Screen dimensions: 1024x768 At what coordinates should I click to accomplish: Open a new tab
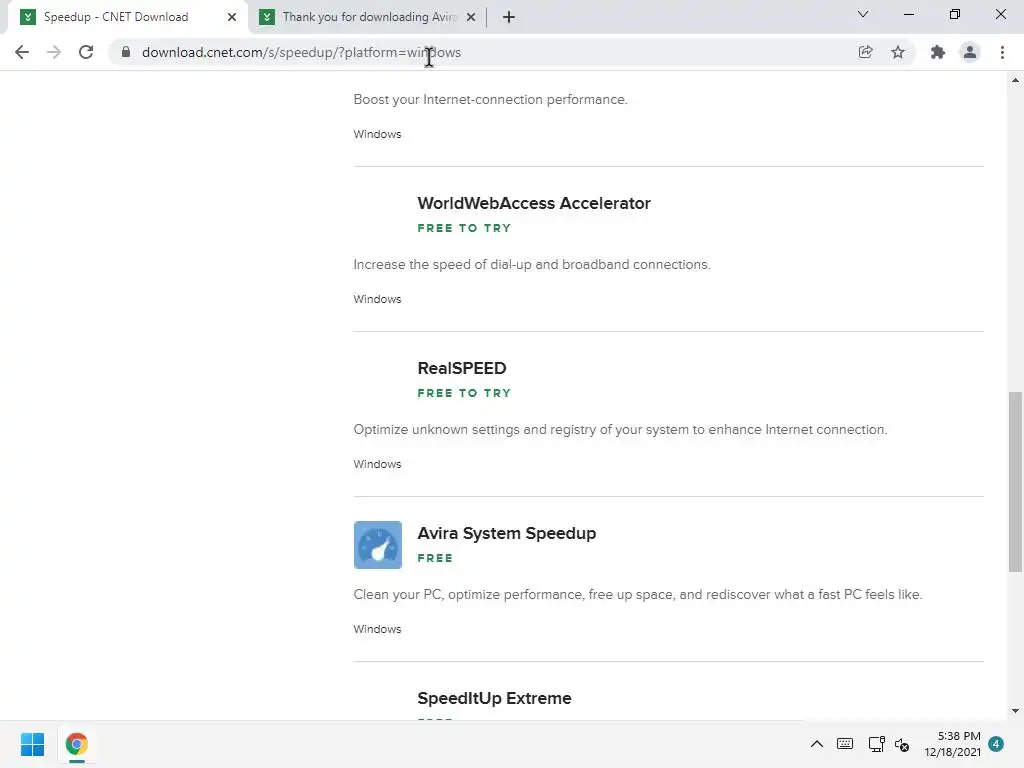point(509,17)
